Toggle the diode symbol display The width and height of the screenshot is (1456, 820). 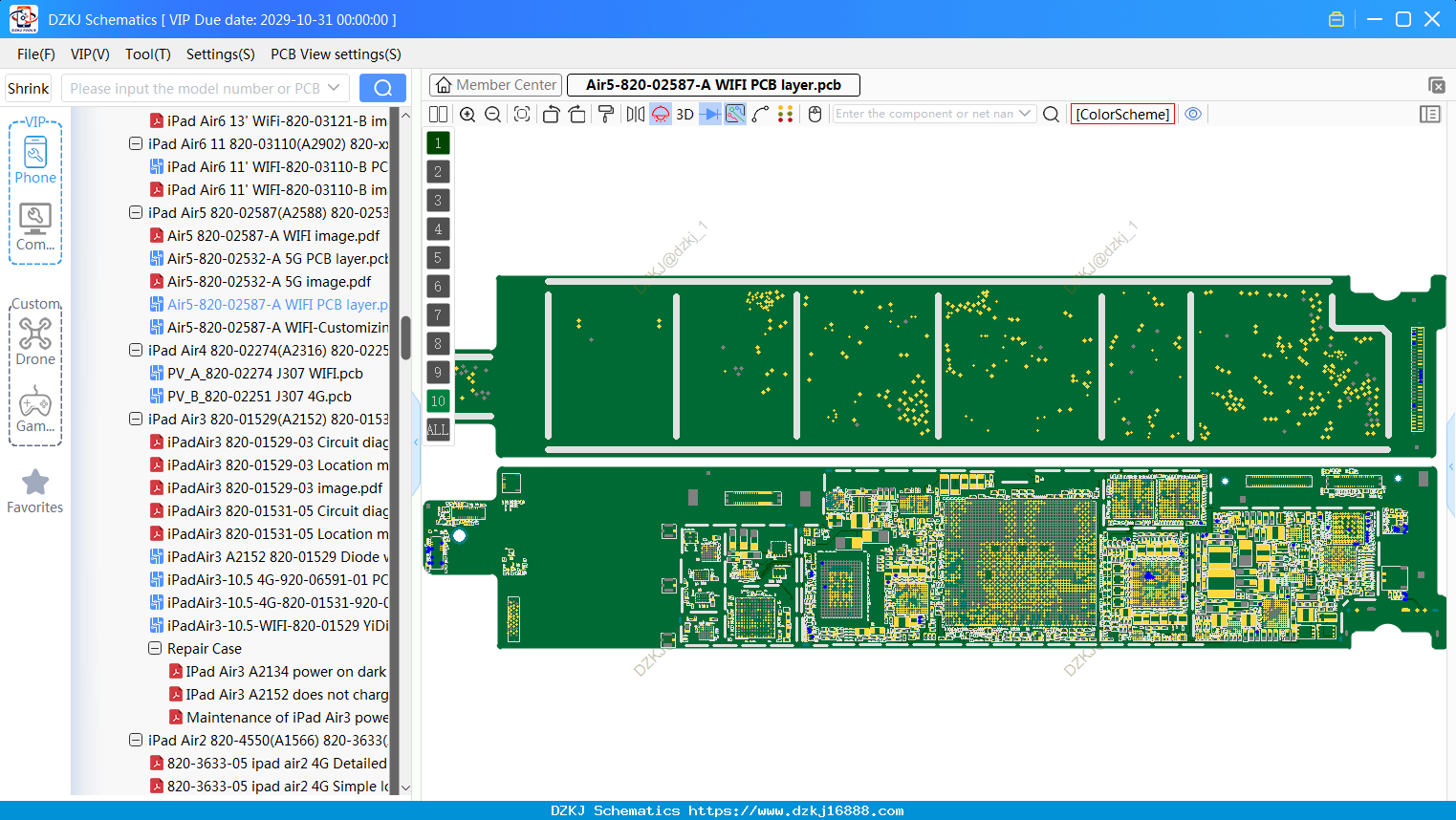coord(710,114)
